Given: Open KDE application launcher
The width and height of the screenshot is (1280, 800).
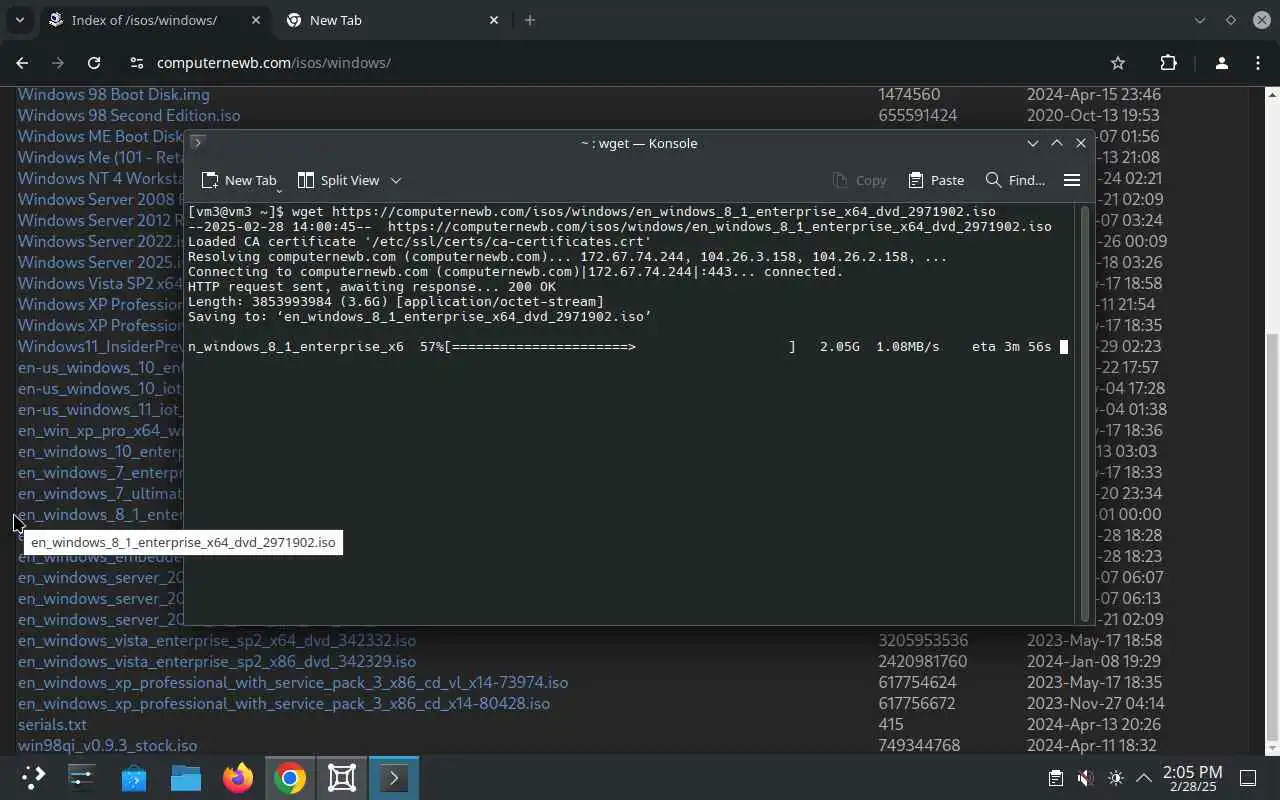Looking at the screenshot, I should click(33, 778).
